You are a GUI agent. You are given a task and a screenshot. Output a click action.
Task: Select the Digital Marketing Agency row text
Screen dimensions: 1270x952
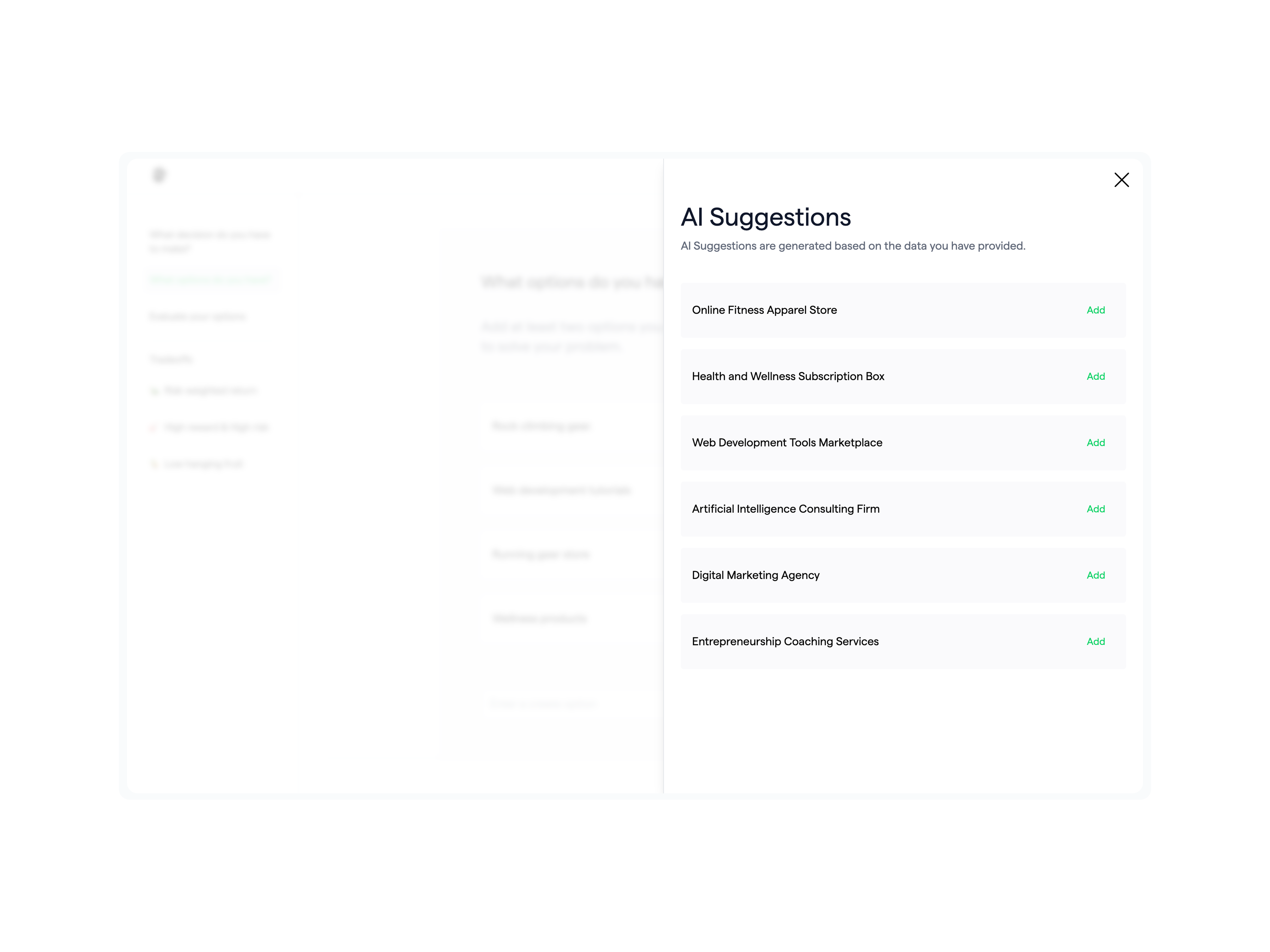(x=755, y=575)
